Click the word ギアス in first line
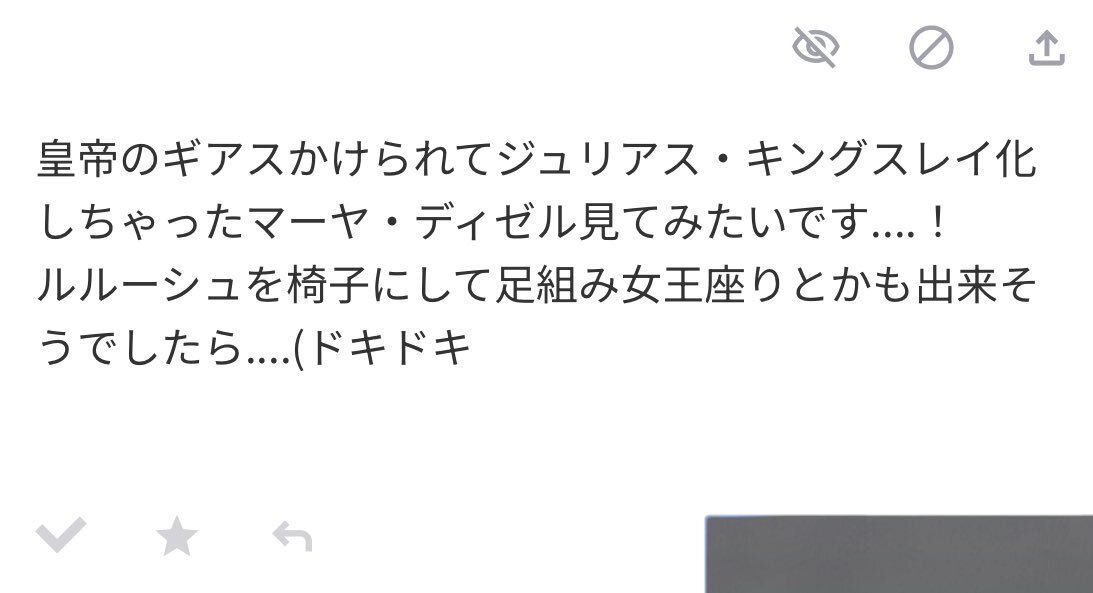1093x593 pixels. 223,160
